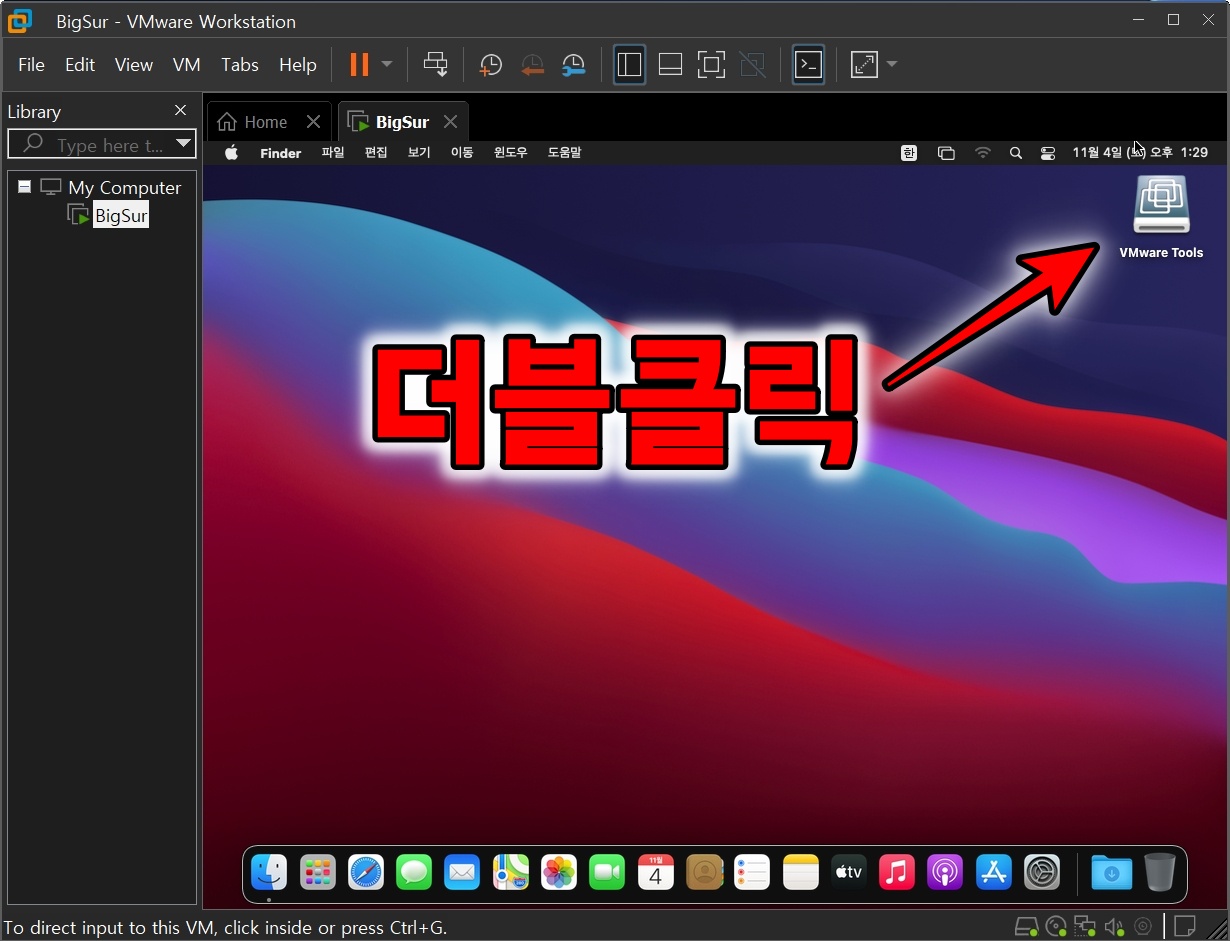The width and height of the screenshot is (1230, 941).
Task: Open the 파일 menu
Action: (333, 153)
